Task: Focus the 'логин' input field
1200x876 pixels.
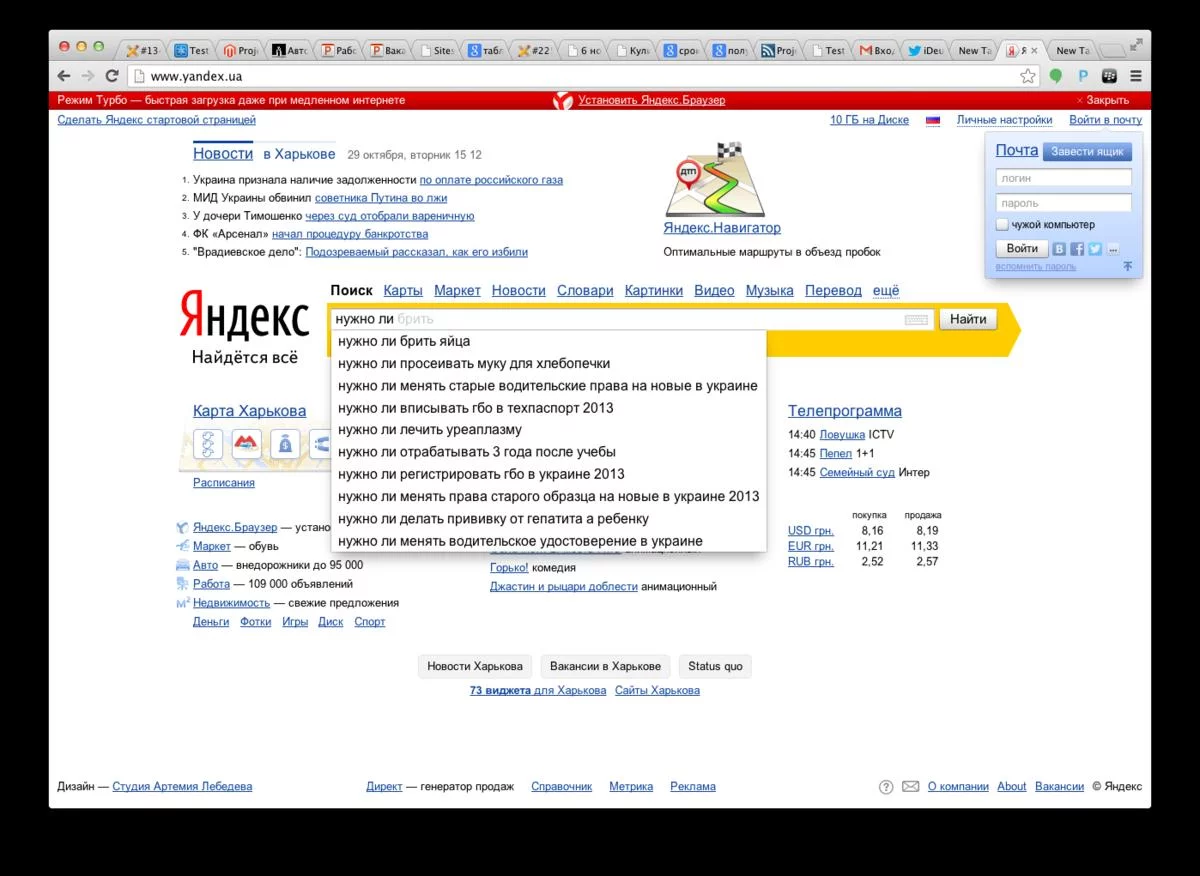Action: pos(1064,178)
